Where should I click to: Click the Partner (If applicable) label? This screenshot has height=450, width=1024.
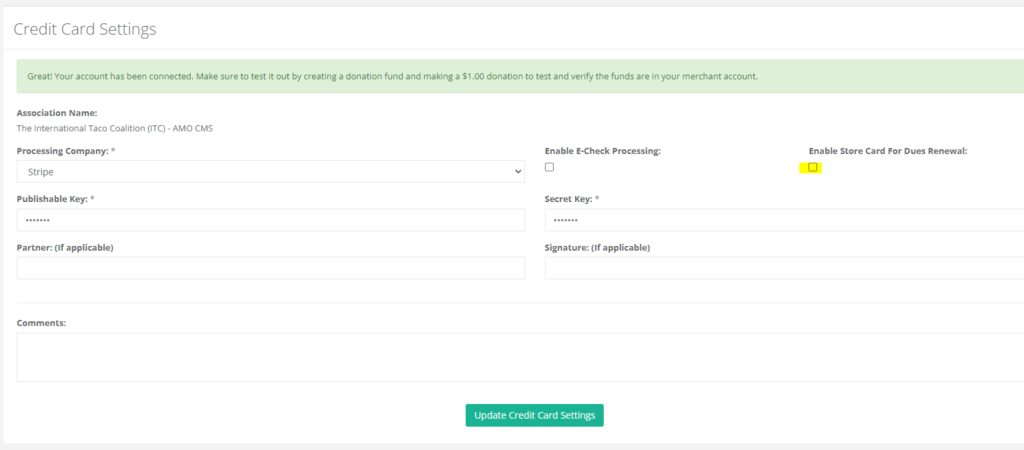[65, 247]
